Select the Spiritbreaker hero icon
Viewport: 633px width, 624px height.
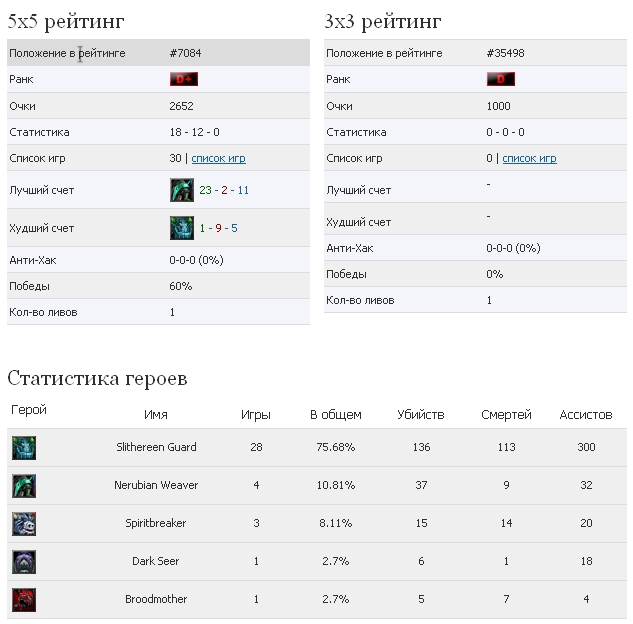click(24, 523)
